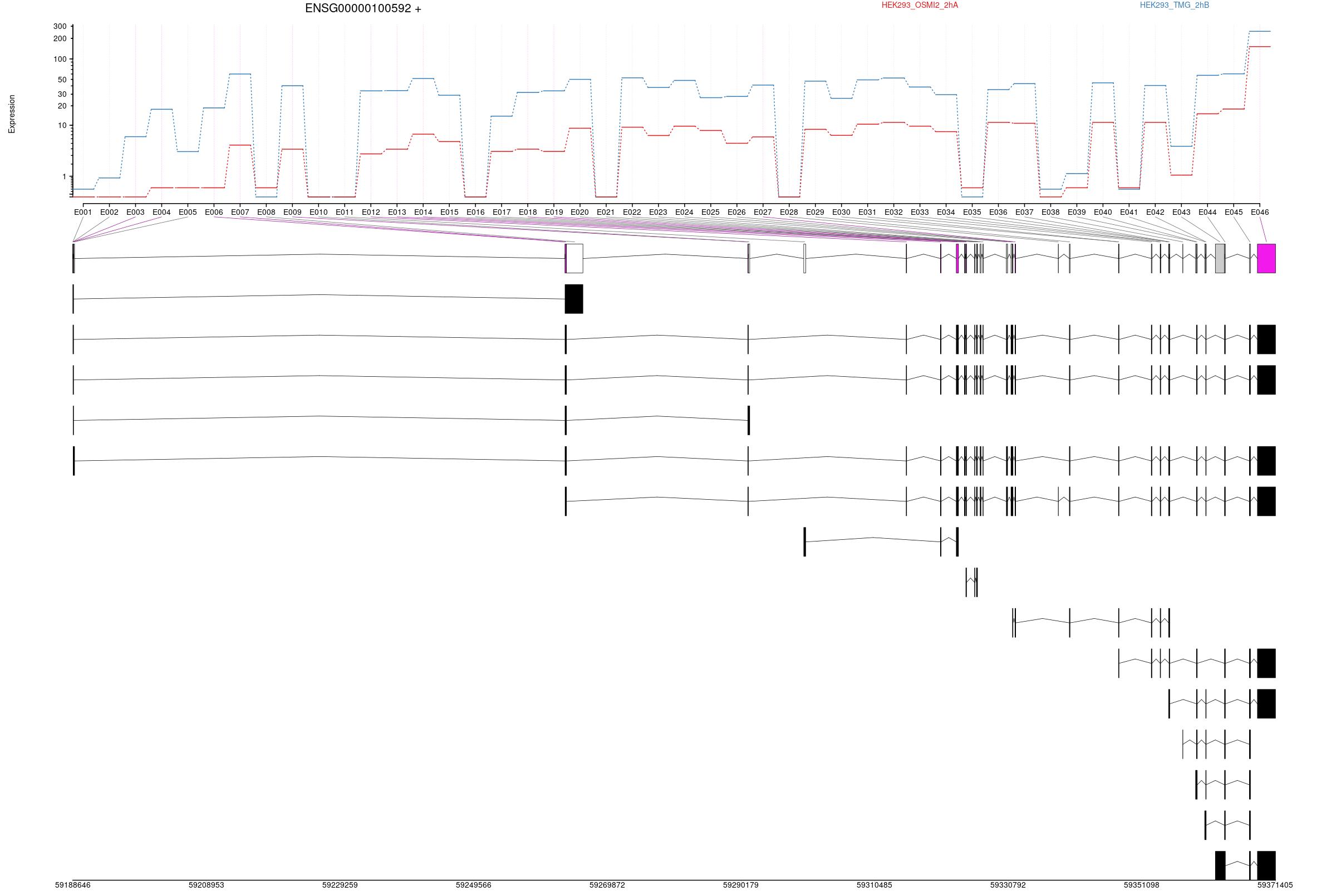Viewport: 1336px width, 896px height.
Task: Click the exon label E032
Action: click(x=893, y=212)
